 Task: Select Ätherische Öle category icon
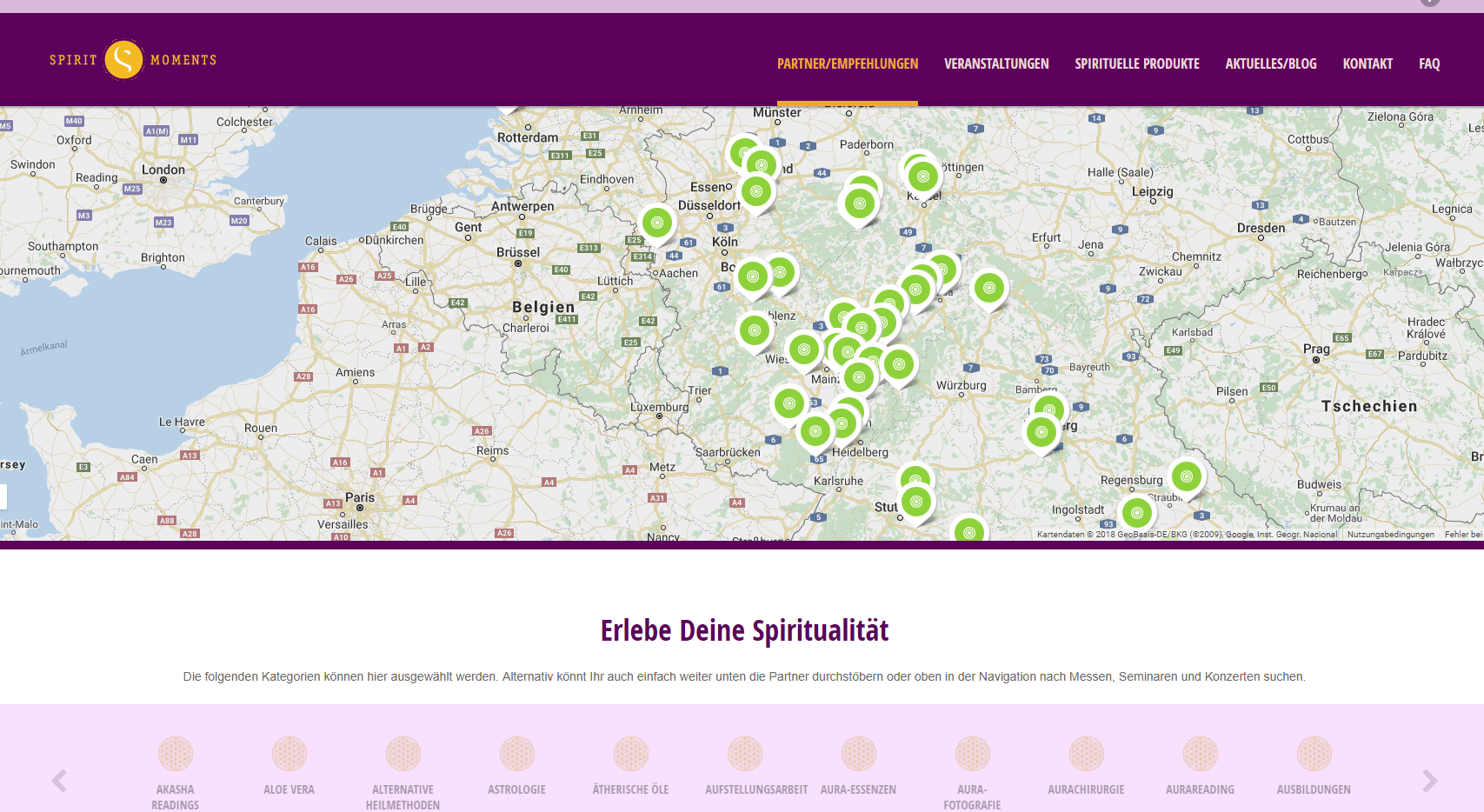pyautogui.click(x=631, y=754)
